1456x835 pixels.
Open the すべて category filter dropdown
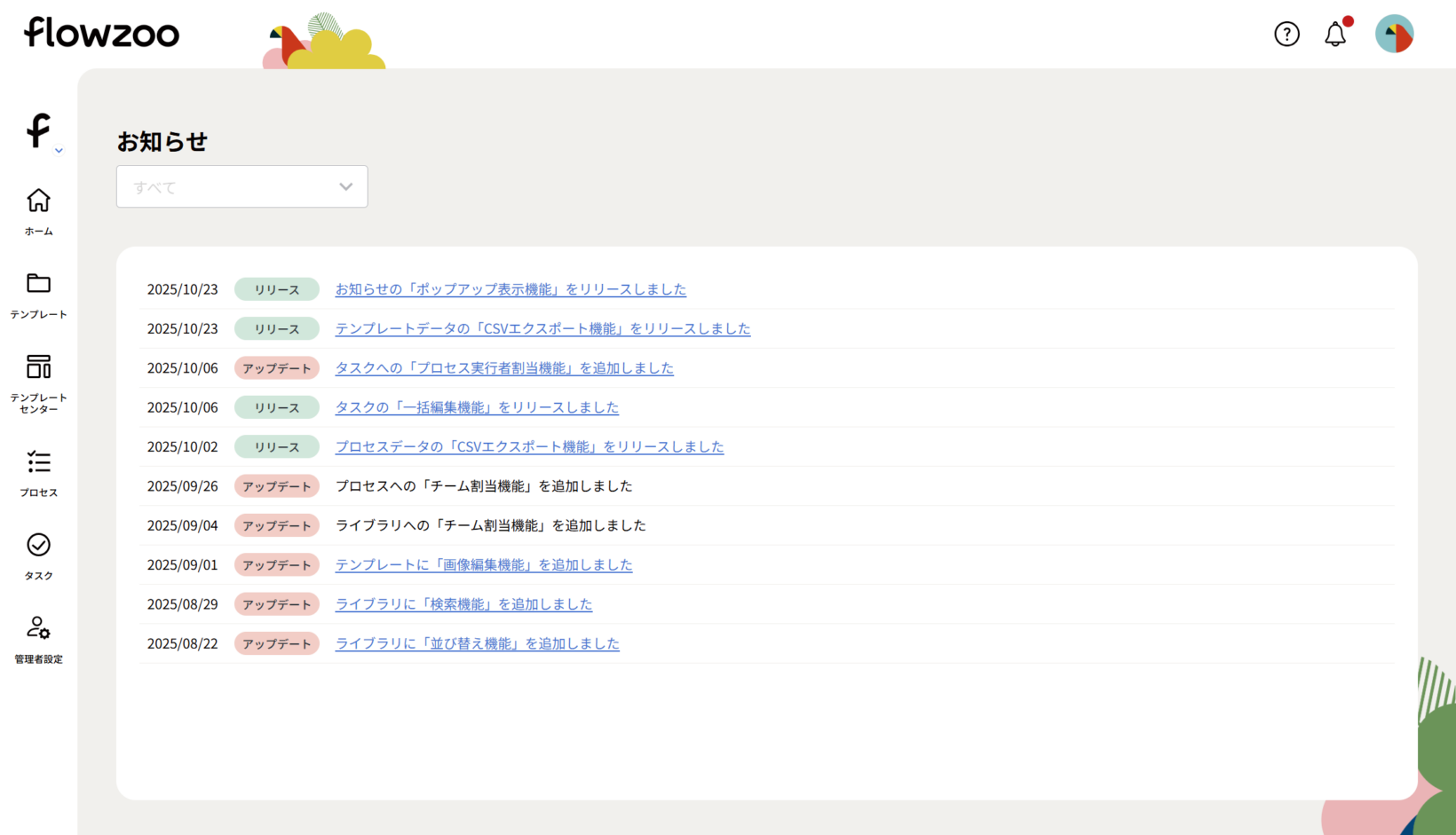coord(241,186)
